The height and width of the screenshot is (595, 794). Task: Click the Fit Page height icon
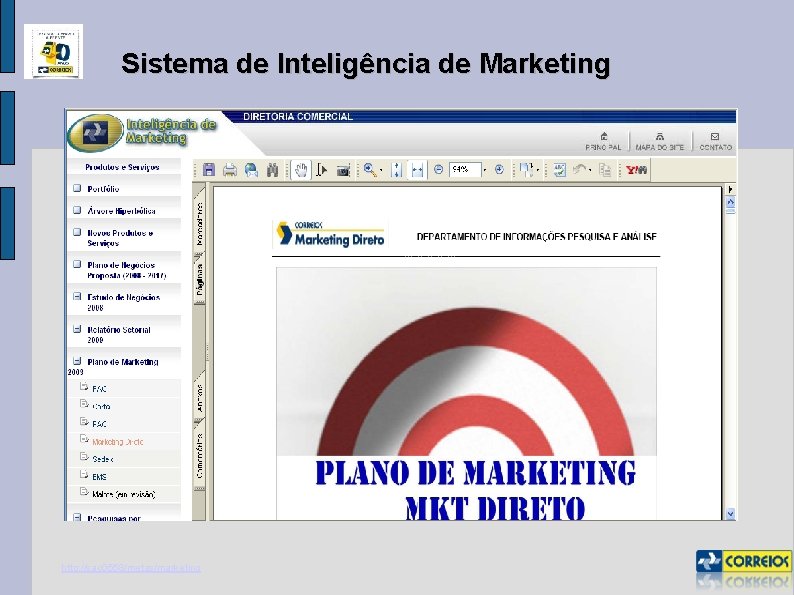[x=396, y=170]
